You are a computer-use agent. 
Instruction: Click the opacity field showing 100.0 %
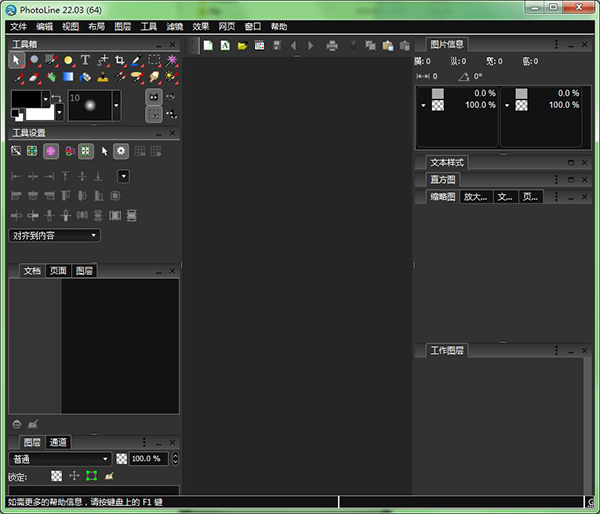(149, 459)
